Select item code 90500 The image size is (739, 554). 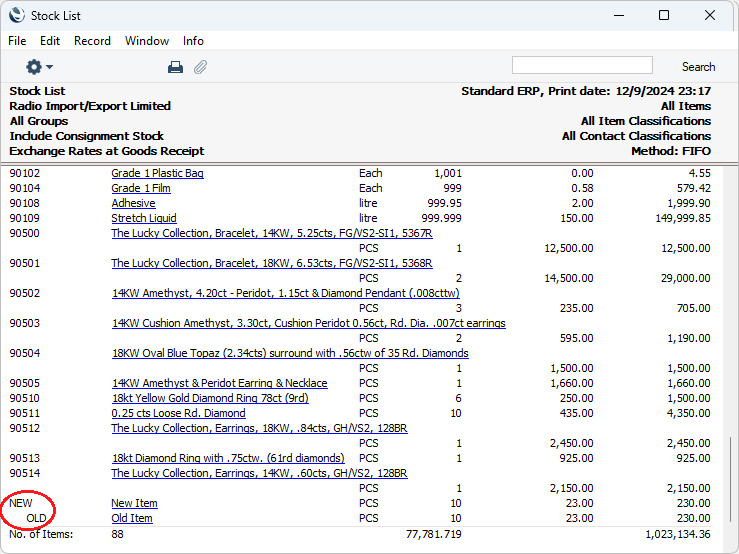(25, 233)
